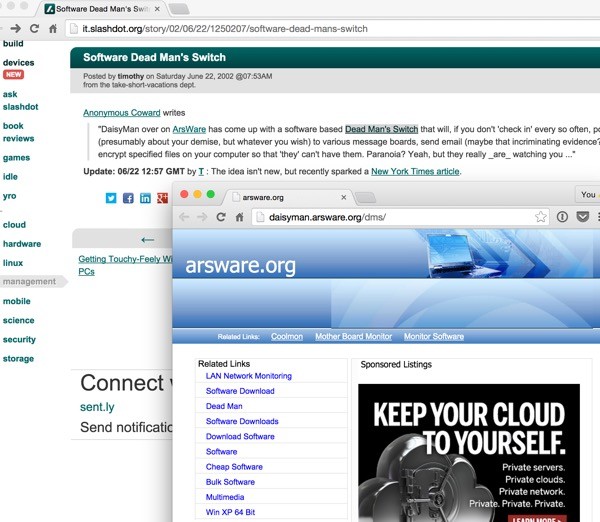Image resolution: width=600 pixels, height=522 pixels.
Task: Click the Coolmon related link
Action: (287, 336)
